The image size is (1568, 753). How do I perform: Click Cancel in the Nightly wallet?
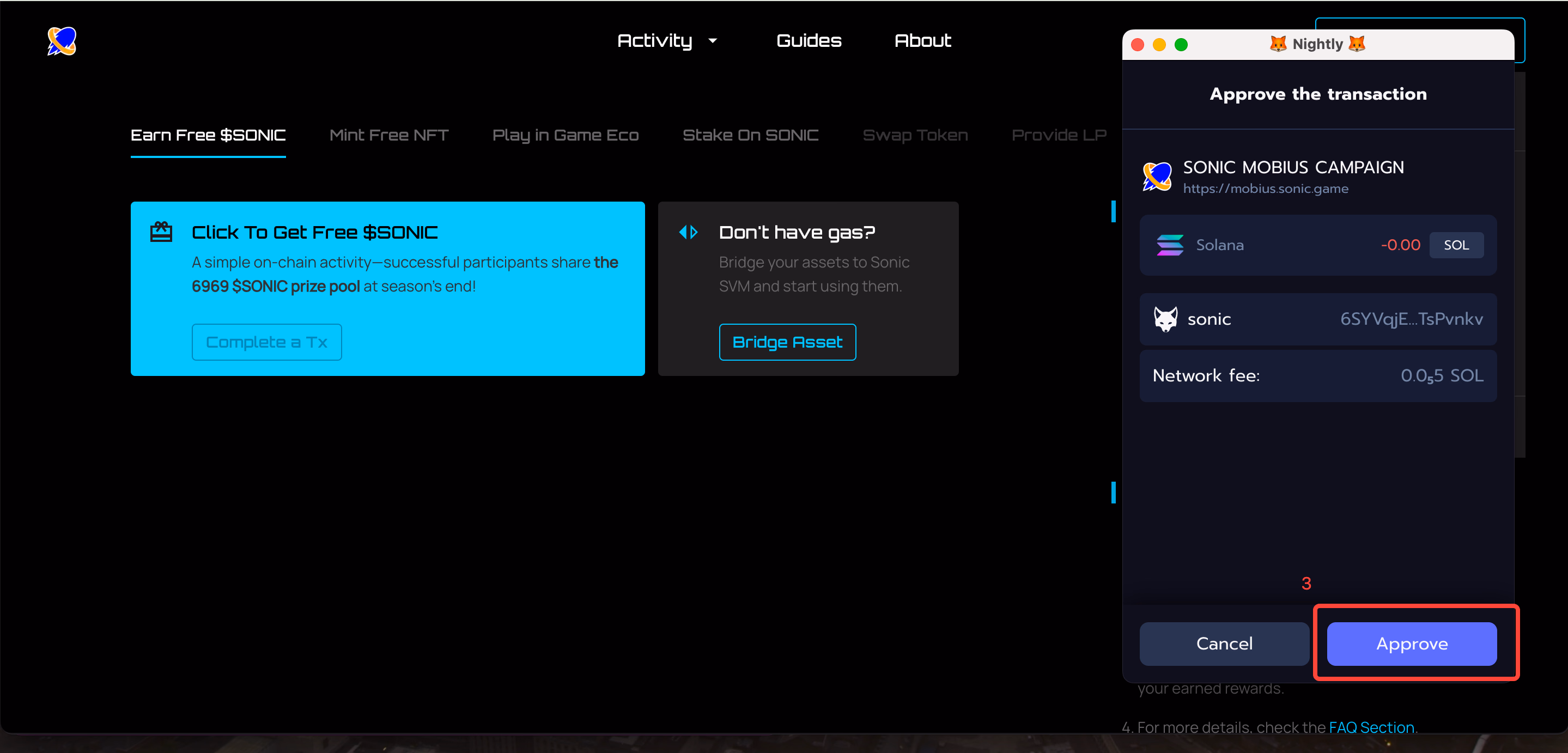tap(1224, 643)
